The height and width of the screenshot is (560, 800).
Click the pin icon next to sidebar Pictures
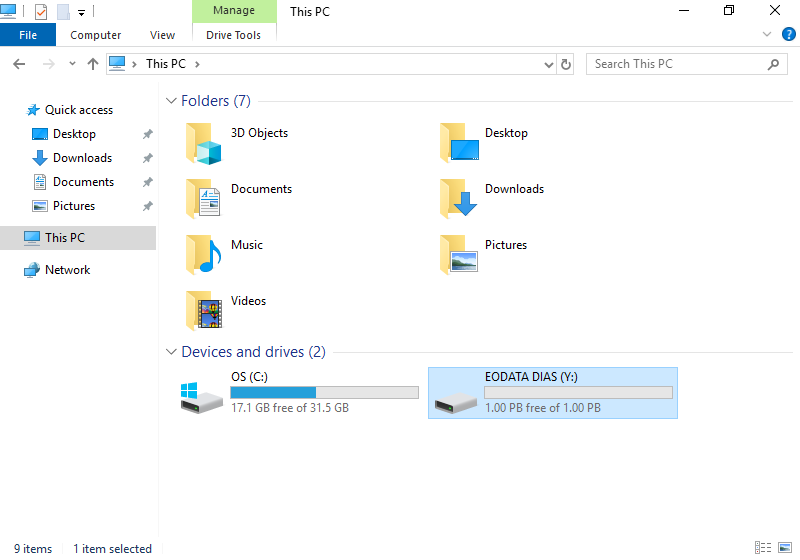point(147,206)
